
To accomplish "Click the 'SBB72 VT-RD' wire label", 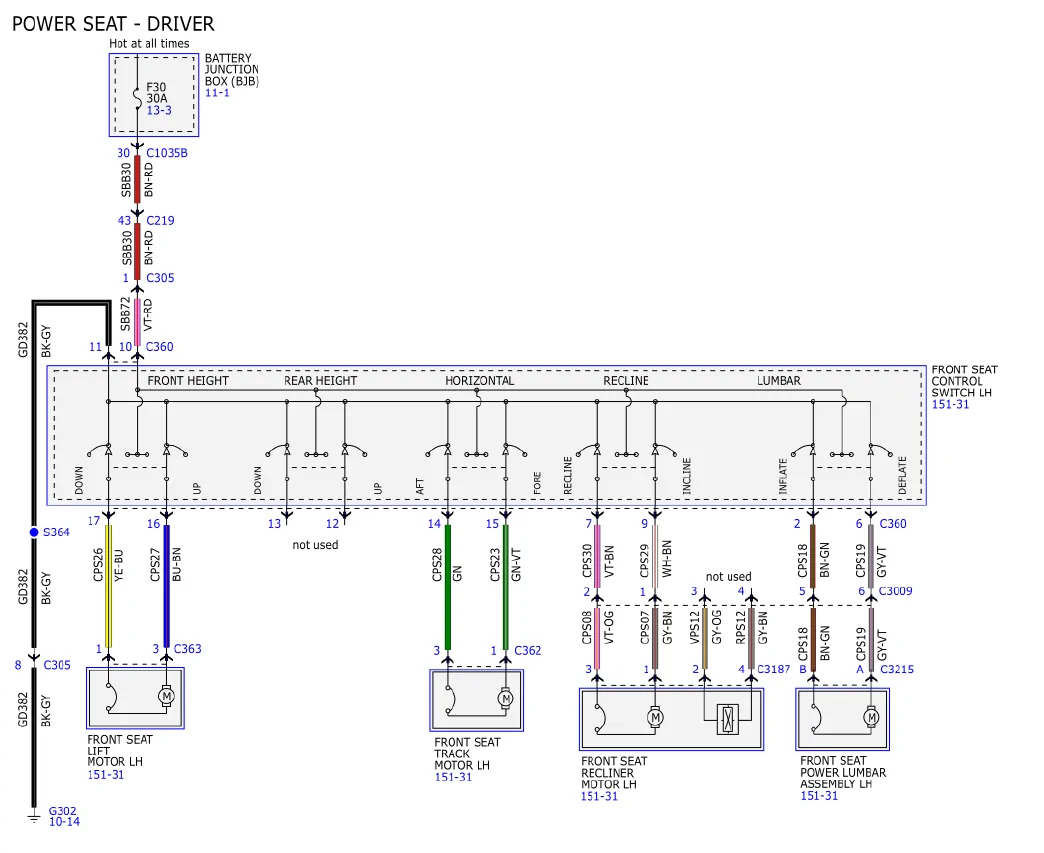I will tap(136, 314).
